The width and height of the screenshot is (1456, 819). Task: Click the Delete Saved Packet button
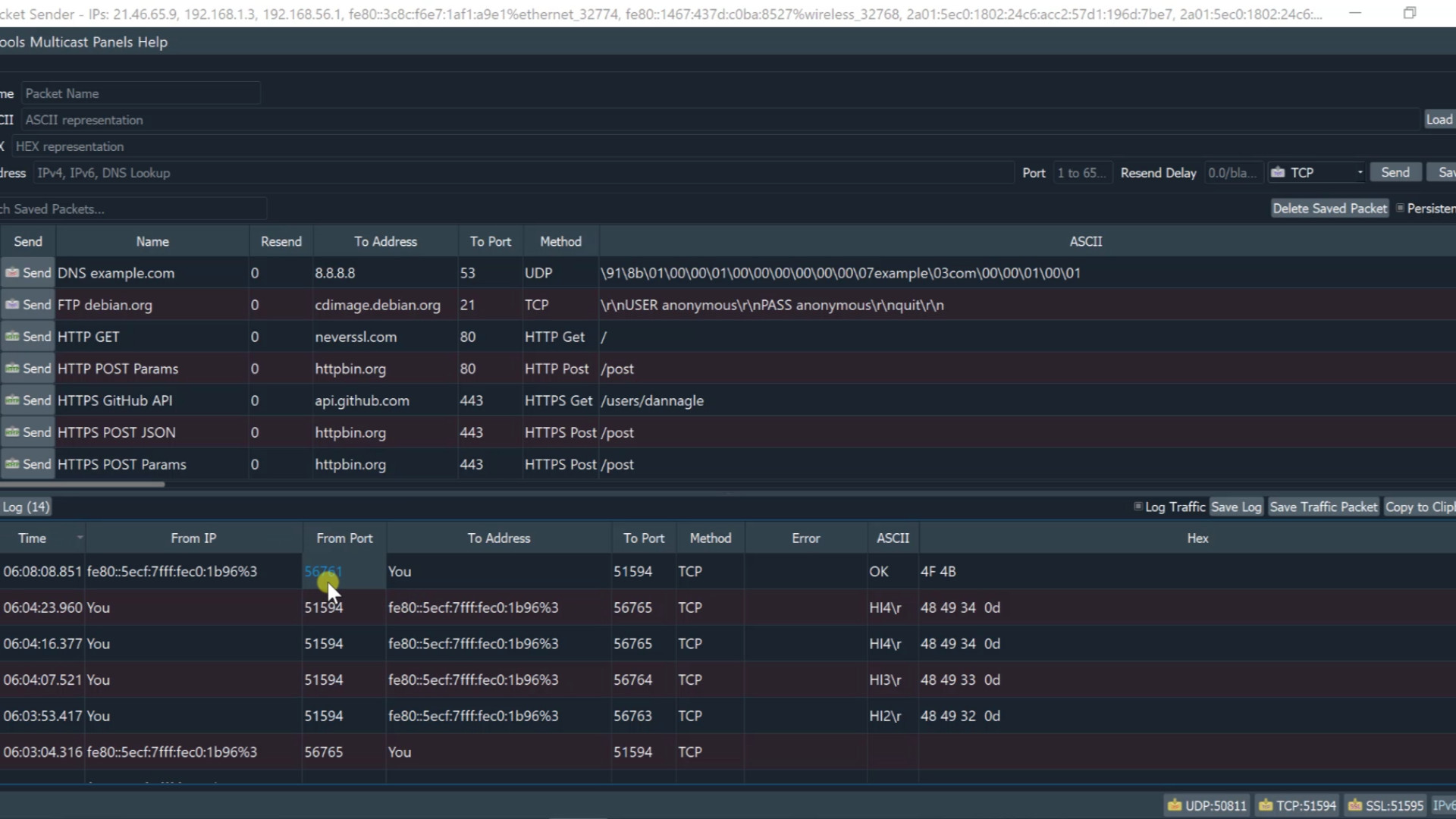pyautogui.click(x=1329, y=209)
